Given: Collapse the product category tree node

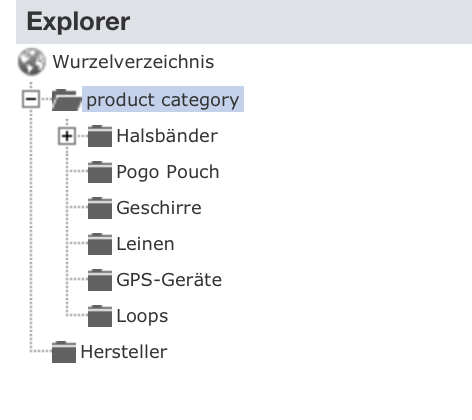Looking at the screenshot, I should [x=31, y=99].
